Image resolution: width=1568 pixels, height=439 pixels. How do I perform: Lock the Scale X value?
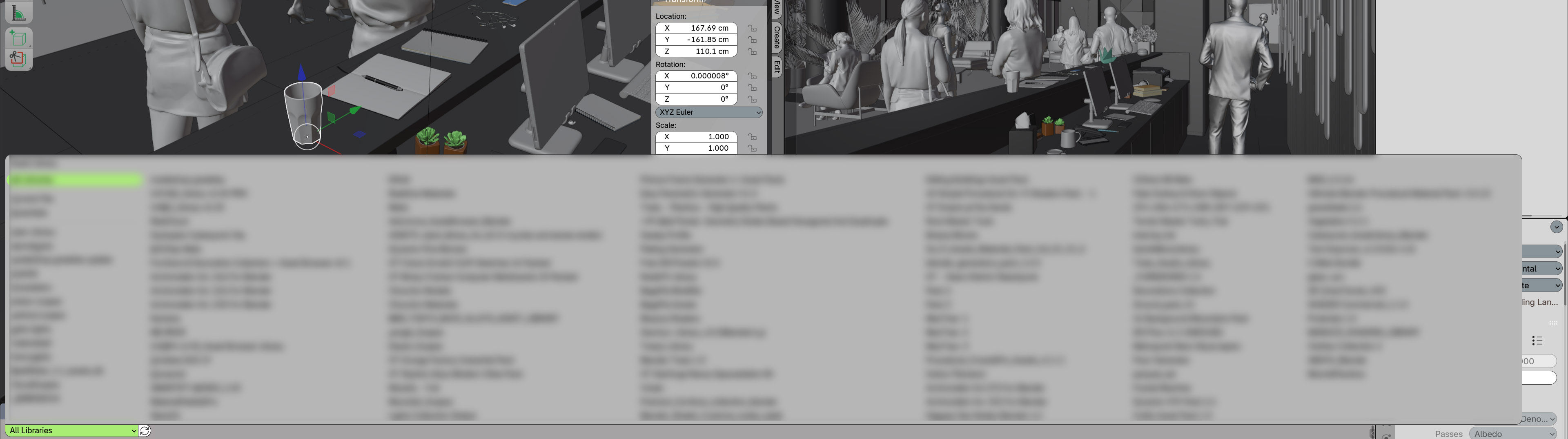pyautogui.click(x=752, y=137)
